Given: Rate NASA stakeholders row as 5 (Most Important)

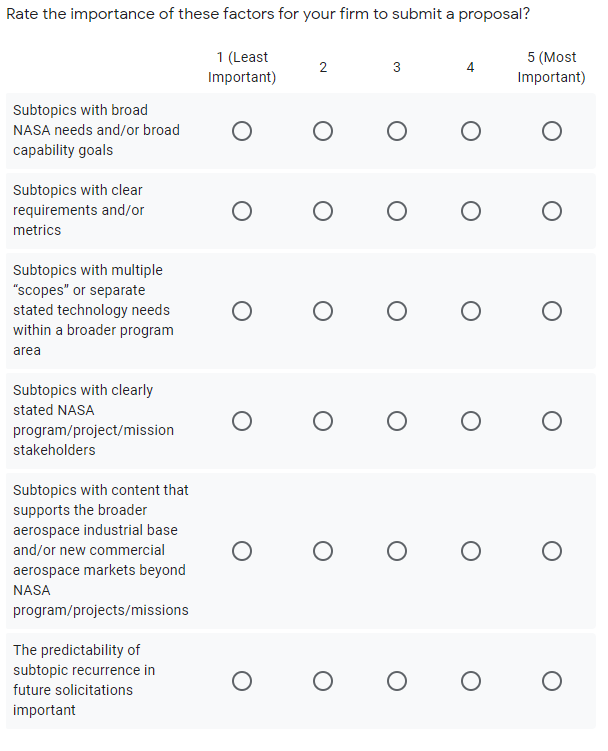Looking at the screenshot, I should click(551, 421).
